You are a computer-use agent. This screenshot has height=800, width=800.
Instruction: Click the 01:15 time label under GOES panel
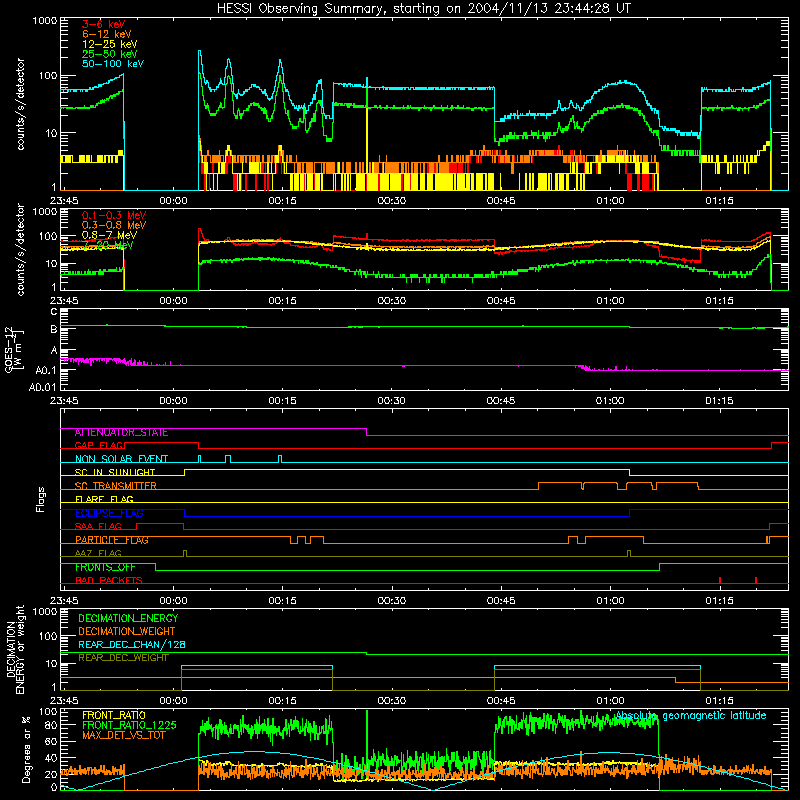tap(719, 401)
